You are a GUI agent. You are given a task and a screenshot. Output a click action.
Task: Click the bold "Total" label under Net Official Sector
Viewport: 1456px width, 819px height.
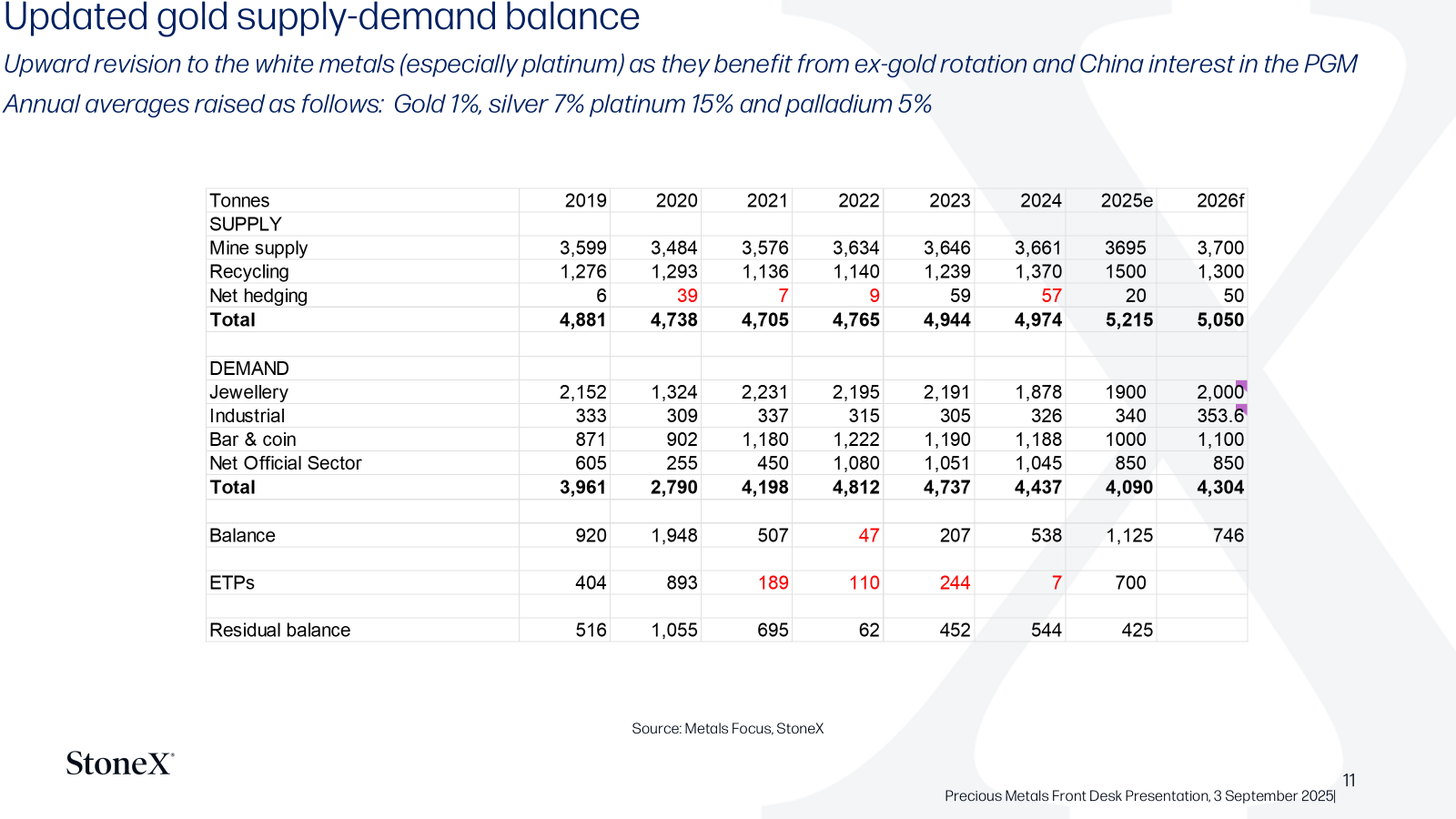(233, 488)
